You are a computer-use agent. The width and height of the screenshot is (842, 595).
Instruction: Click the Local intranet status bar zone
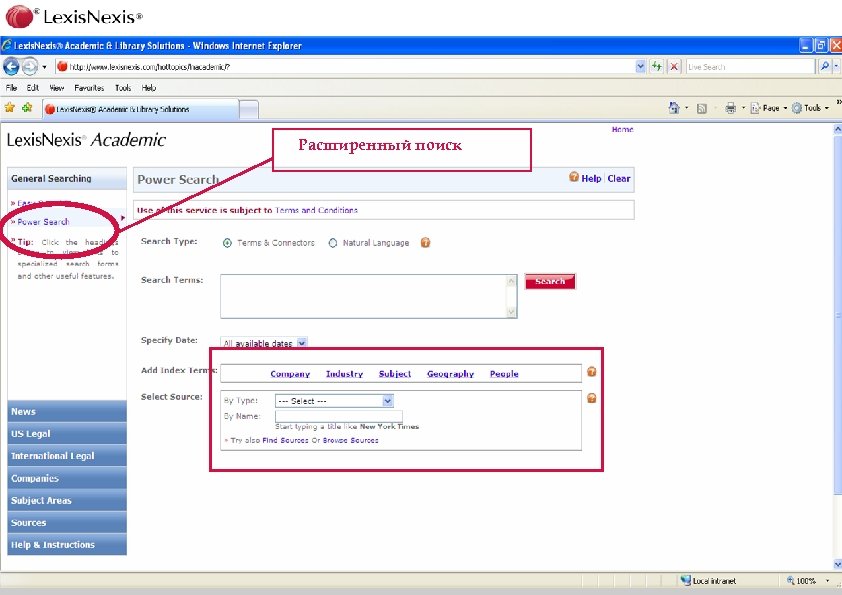708,581
